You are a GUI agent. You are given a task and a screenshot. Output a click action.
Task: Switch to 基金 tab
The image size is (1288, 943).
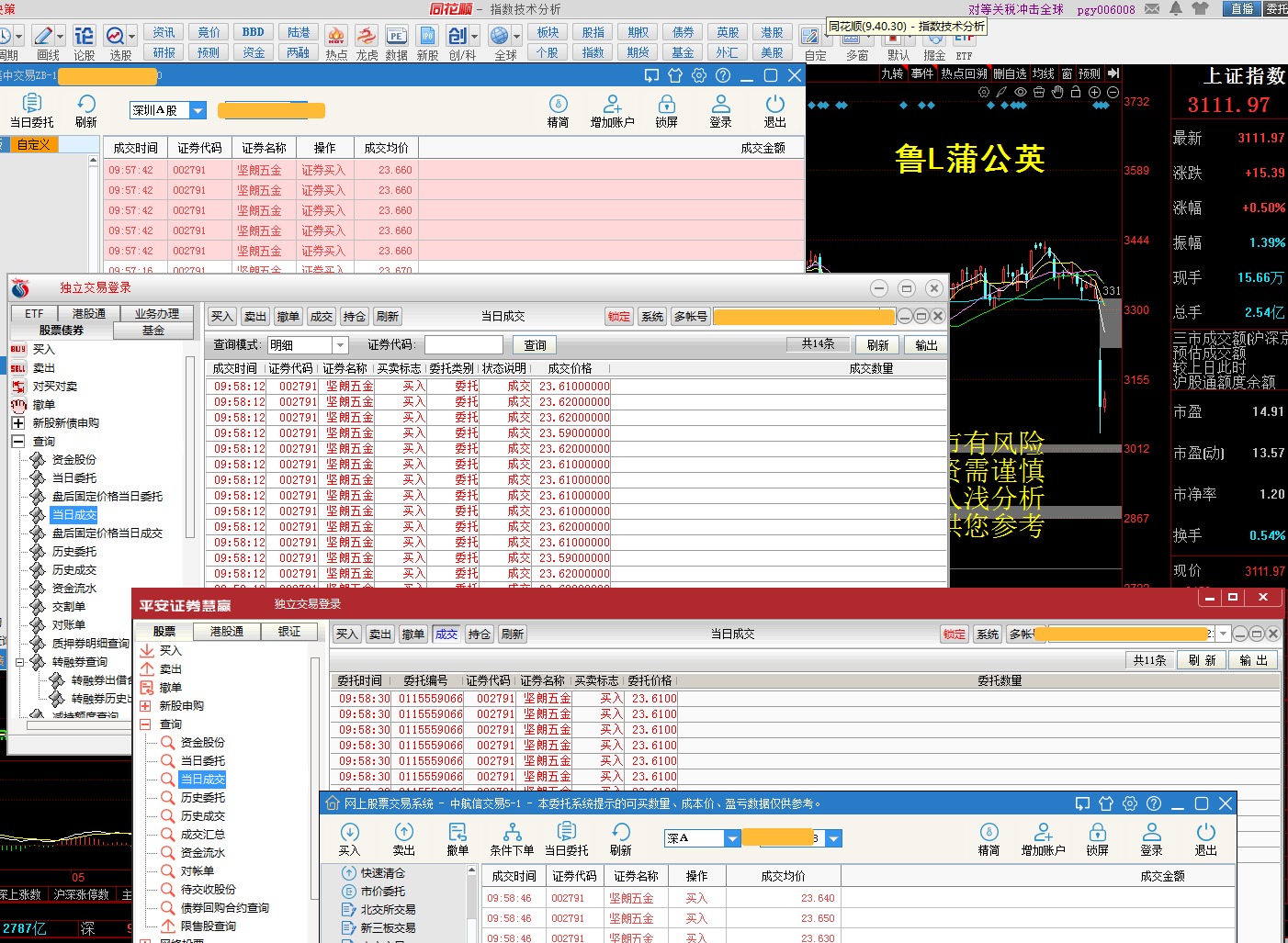coord(153,331)
